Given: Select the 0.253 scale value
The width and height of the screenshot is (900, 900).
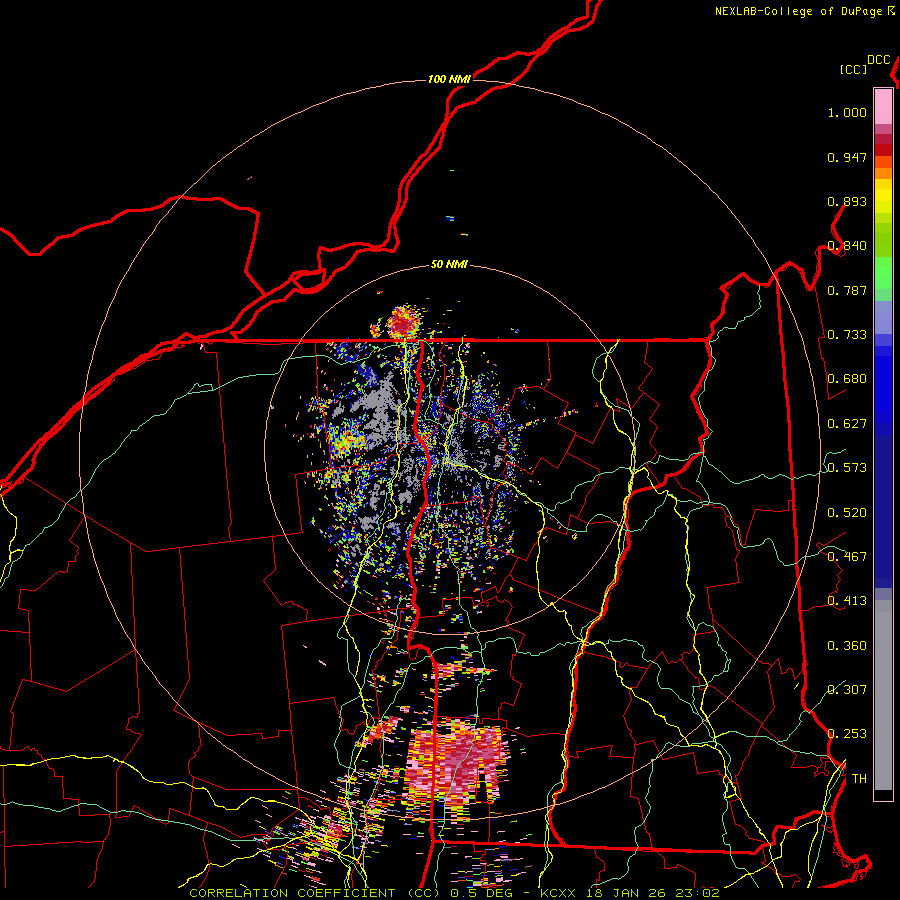Looking at the screenshot, I should (x=847, y=734).
